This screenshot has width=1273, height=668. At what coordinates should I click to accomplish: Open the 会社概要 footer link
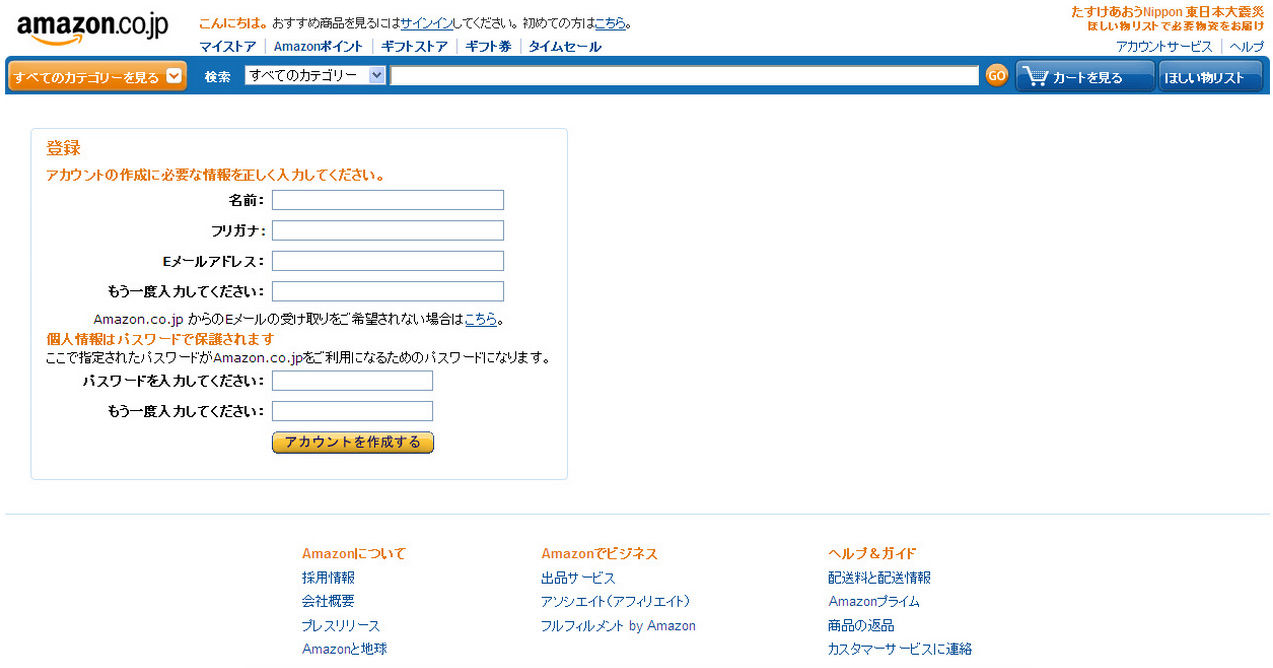pyautogui.click(x=328, y=601)
